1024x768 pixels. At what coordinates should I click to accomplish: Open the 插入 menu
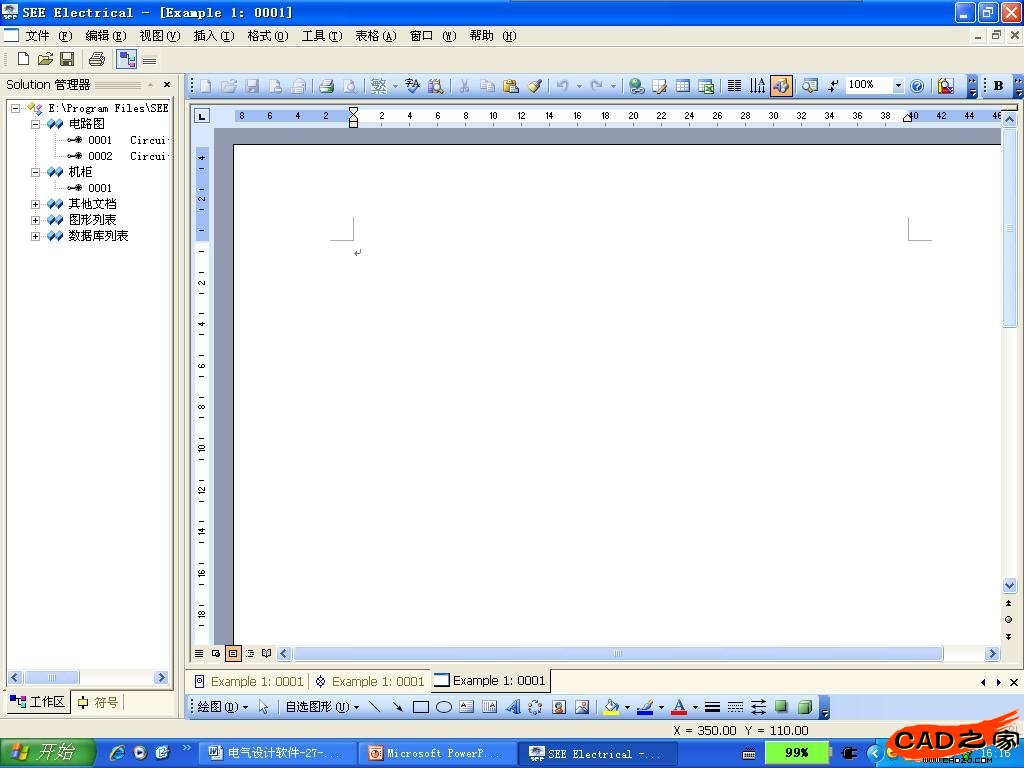[x=212, y=36]
